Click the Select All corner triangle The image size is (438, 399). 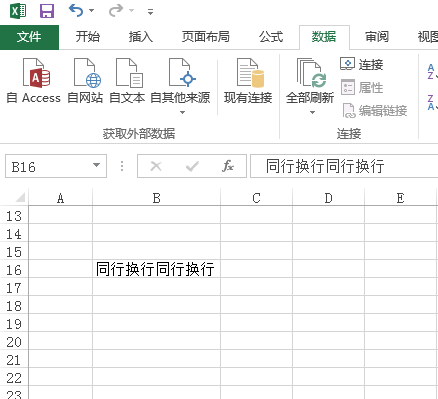[20, 197]
